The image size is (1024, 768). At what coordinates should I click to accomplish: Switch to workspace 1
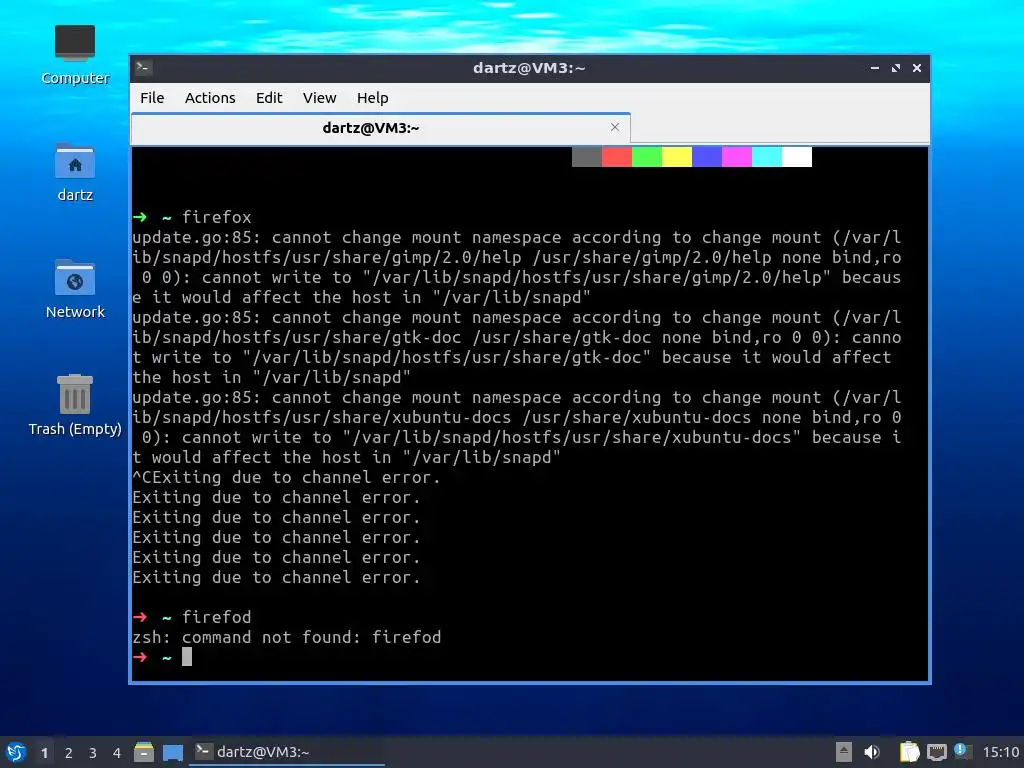coord(44,753)
